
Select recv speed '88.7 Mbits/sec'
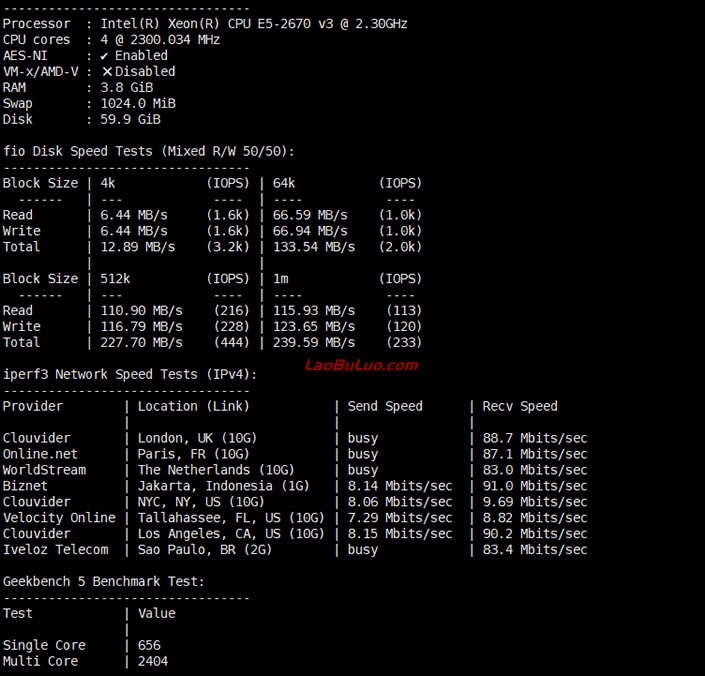click(535, 439)
